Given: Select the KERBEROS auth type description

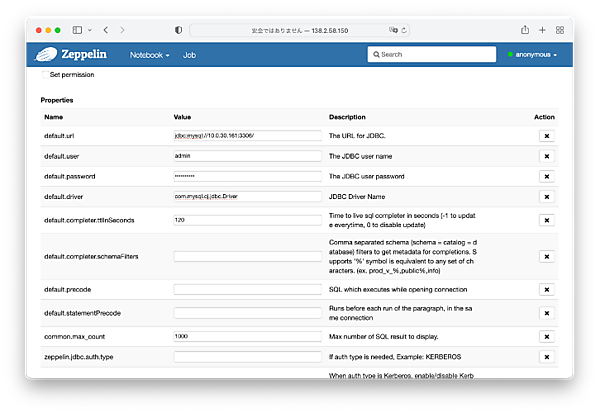Looking at the screenshot, I should [x=395, y=357].
